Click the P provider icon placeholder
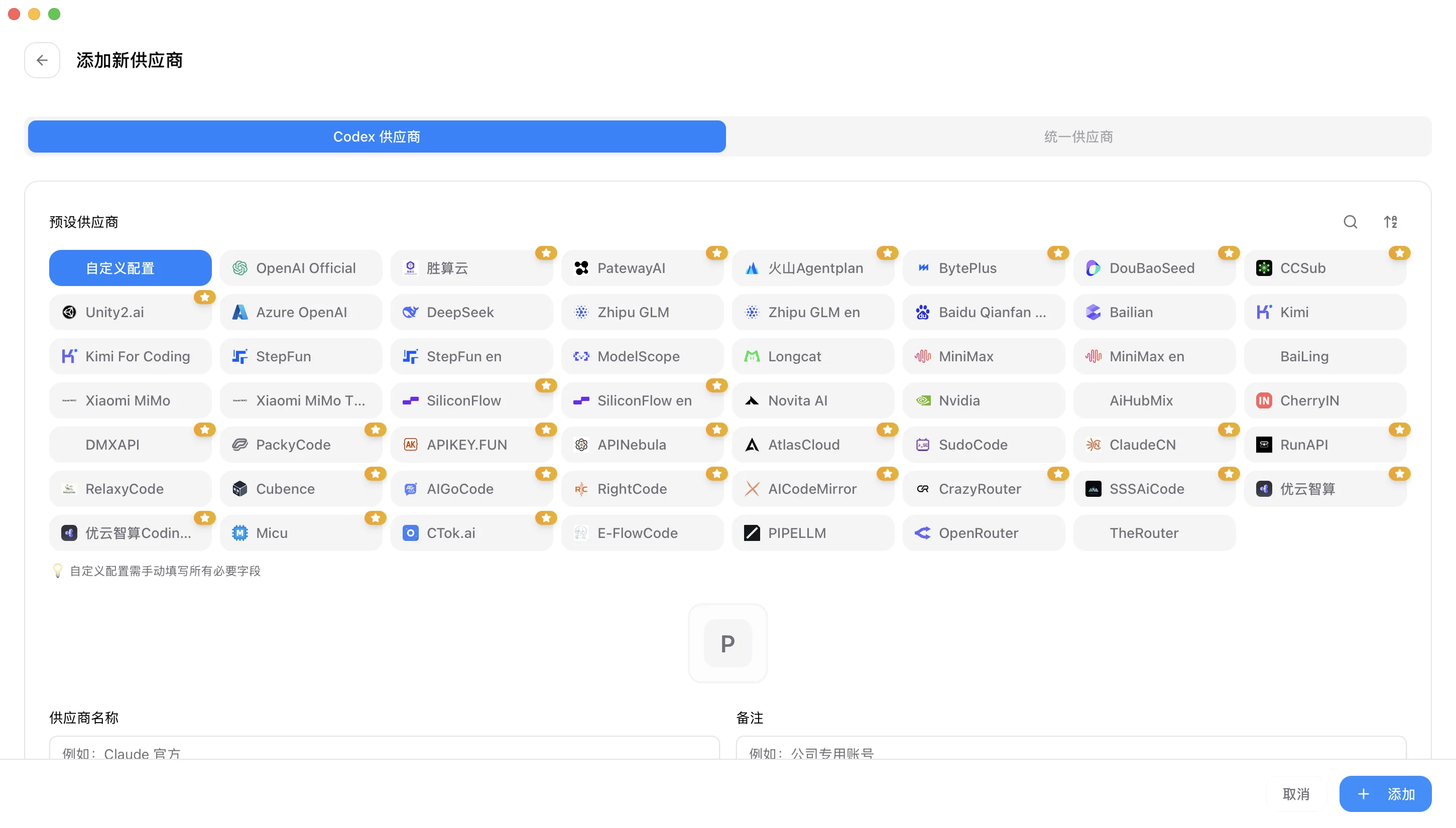 click(x=727, y=643)
